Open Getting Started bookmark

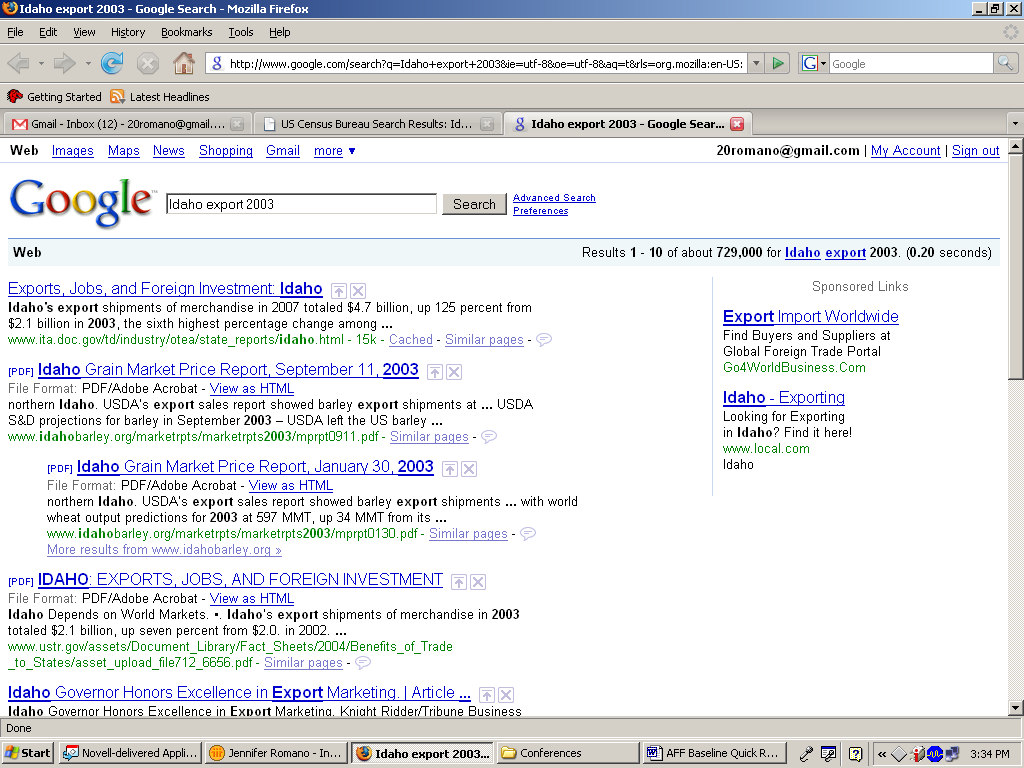point(55,97)
